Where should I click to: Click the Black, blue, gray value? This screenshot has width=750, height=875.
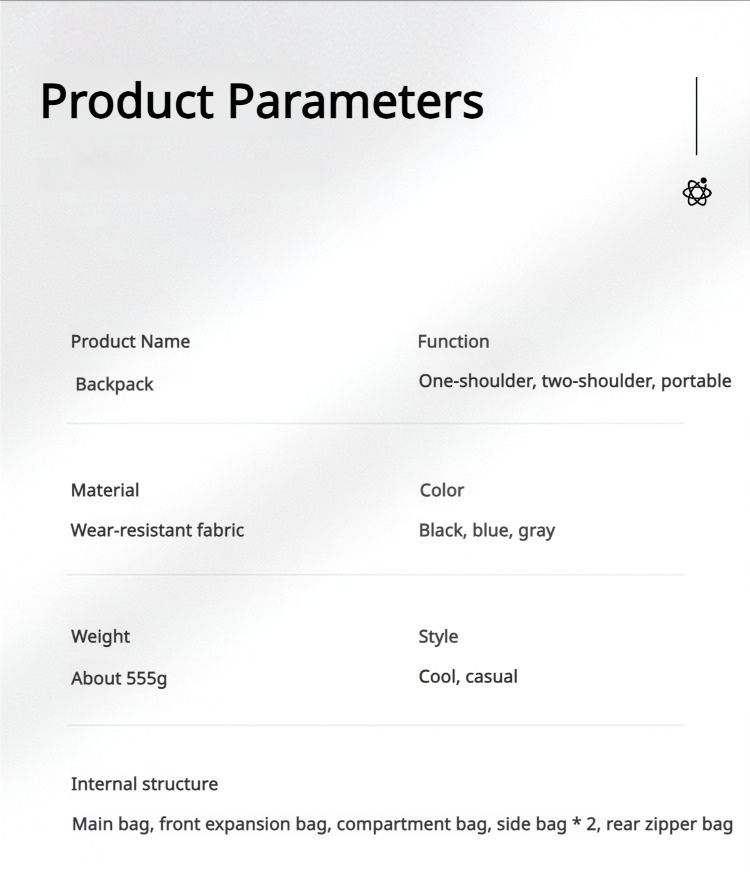(487, 530)
